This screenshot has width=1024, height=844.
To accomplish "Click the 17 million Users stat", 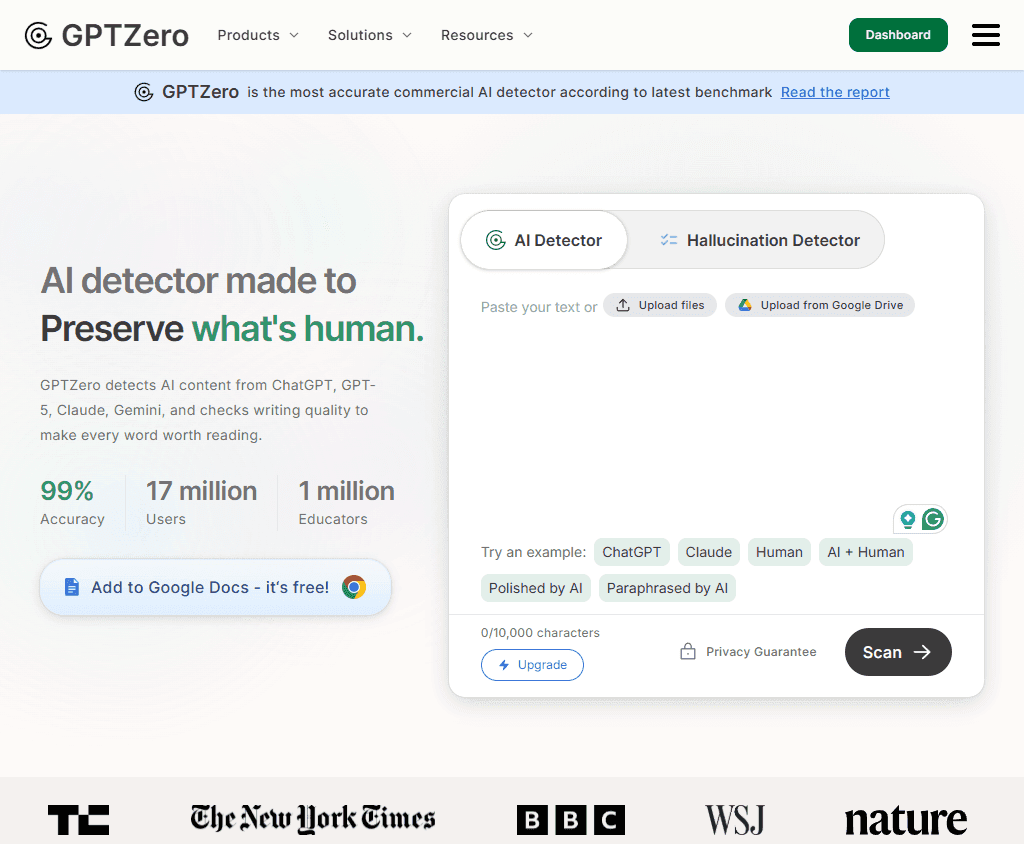I will pos(201,502).
